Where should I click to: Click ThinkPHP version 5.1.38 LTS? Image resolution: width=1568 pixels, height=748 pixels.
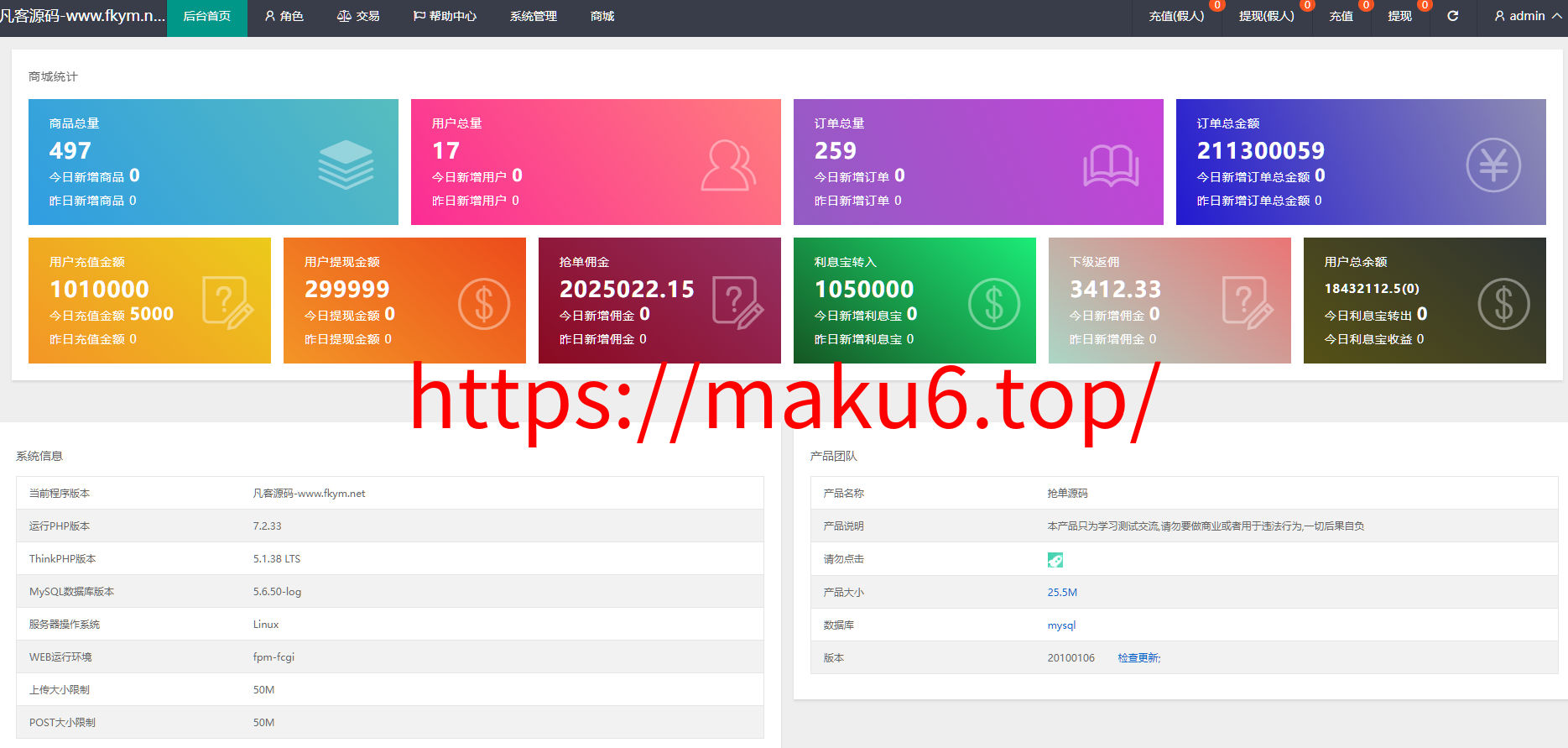point(277,559)
